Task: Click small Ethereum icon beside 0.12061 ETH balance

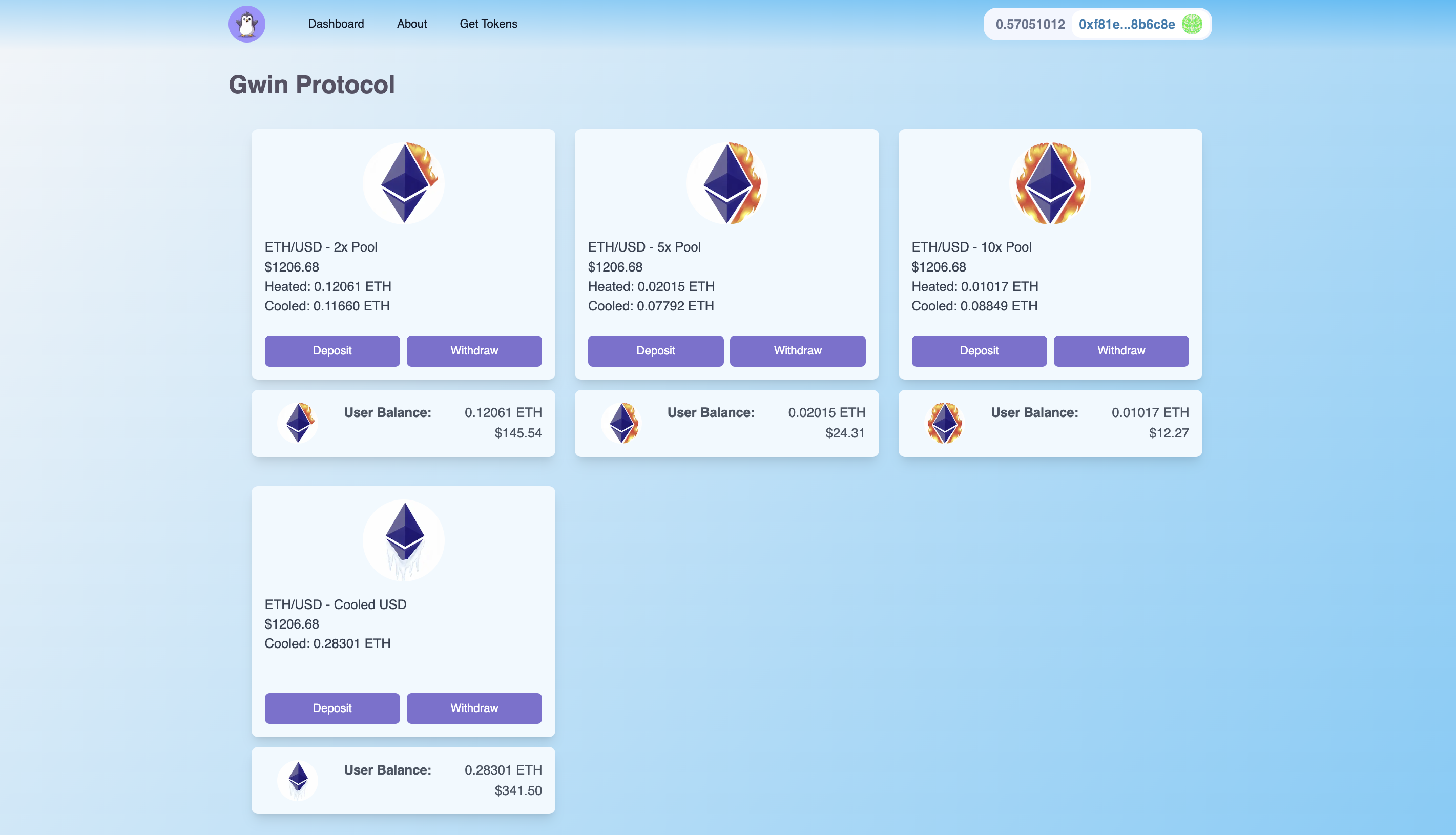Action: click(x=298, y=423)
